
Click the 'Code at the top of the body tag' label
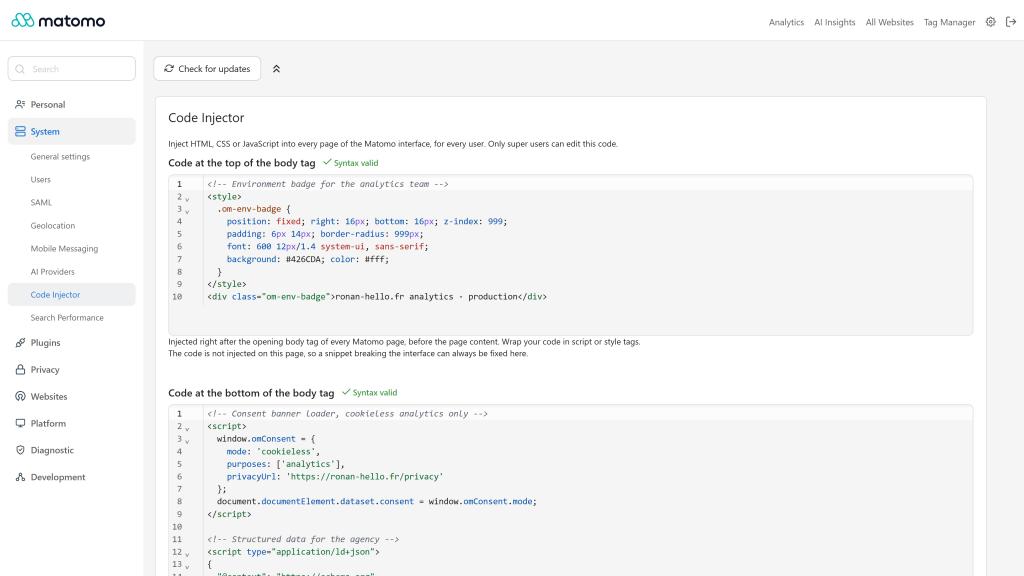point(242,163)
